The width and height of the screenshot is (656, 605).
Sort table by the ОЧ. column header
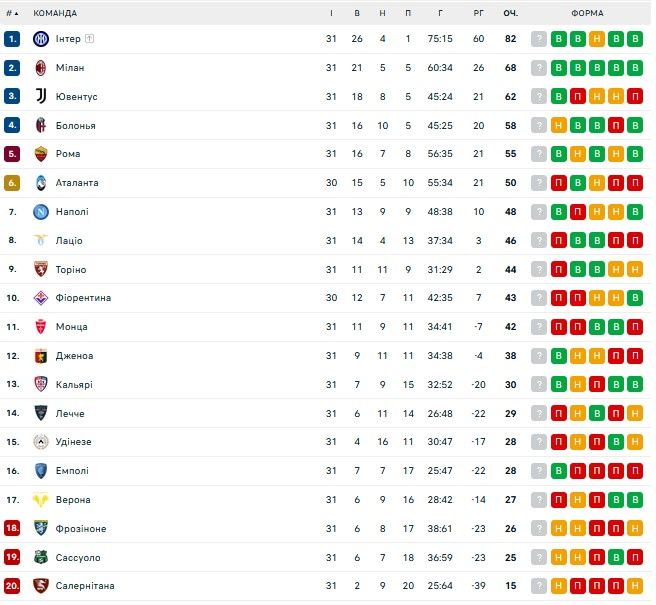(510, 13)
